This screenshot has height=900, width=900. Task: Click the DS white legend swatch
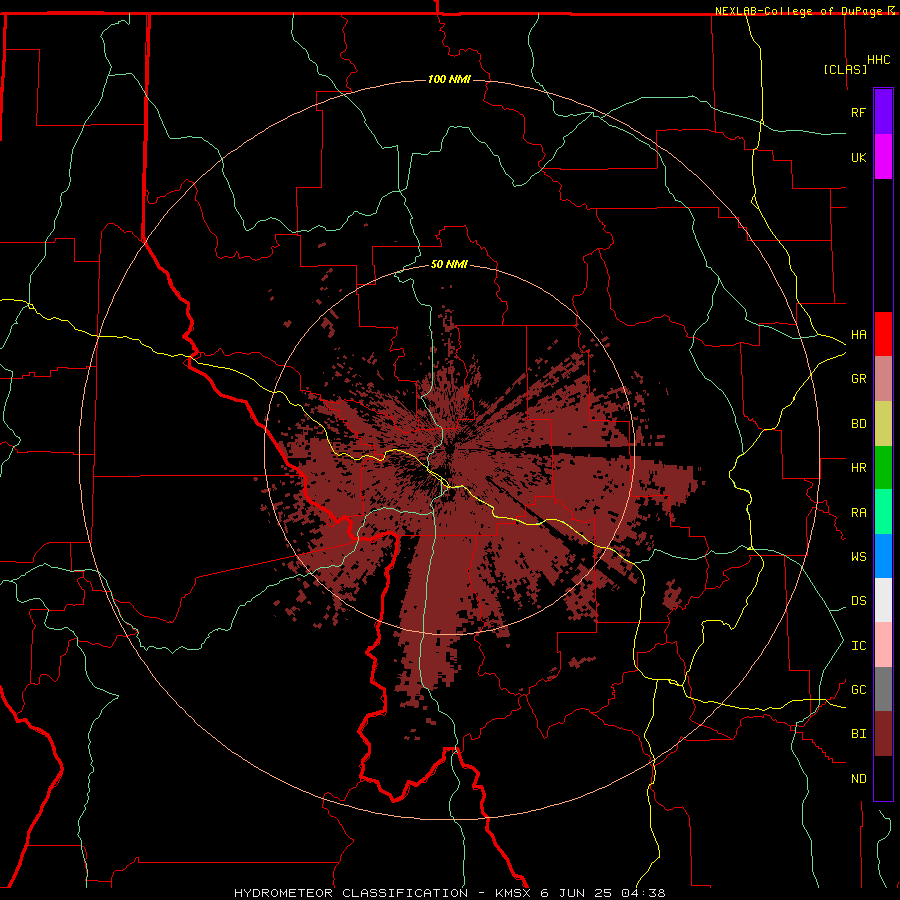(x=883, y=600)
